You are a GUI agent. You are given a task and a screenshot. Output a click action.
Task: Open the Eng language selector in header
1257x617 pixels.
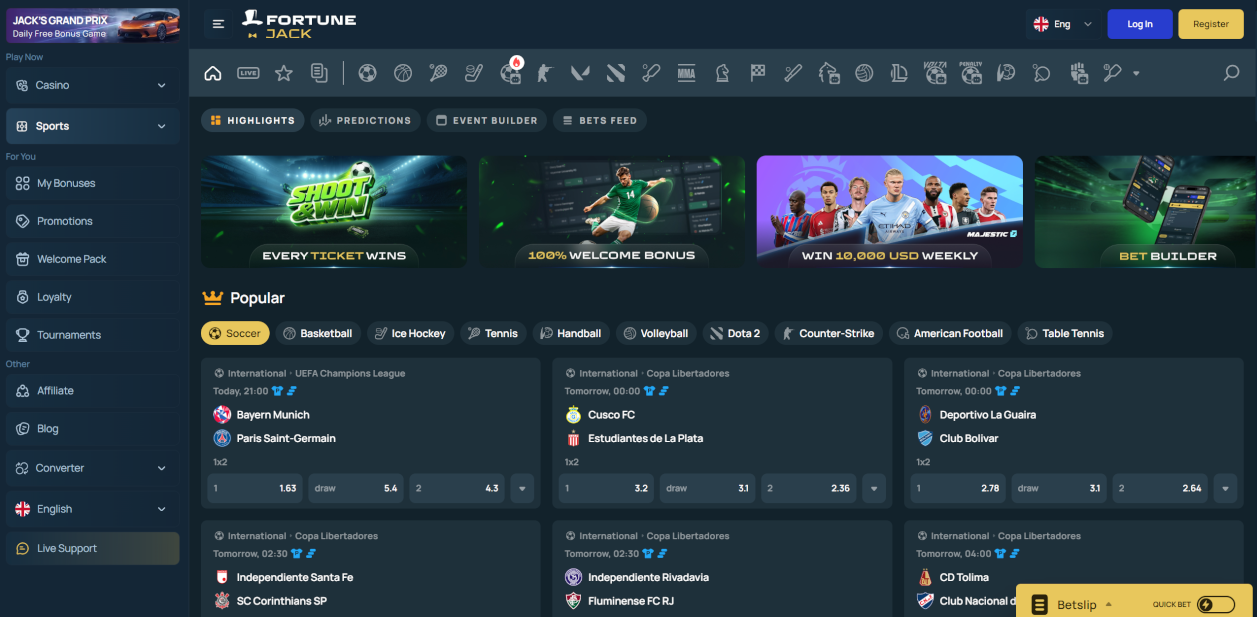(1062, 24)
